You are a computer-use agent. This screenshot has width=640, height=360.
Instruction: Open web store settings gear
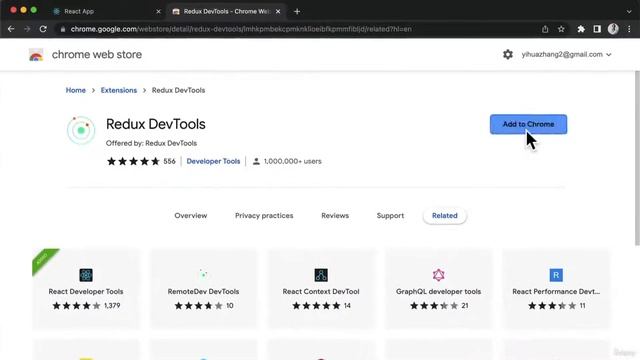coord(507,54)
